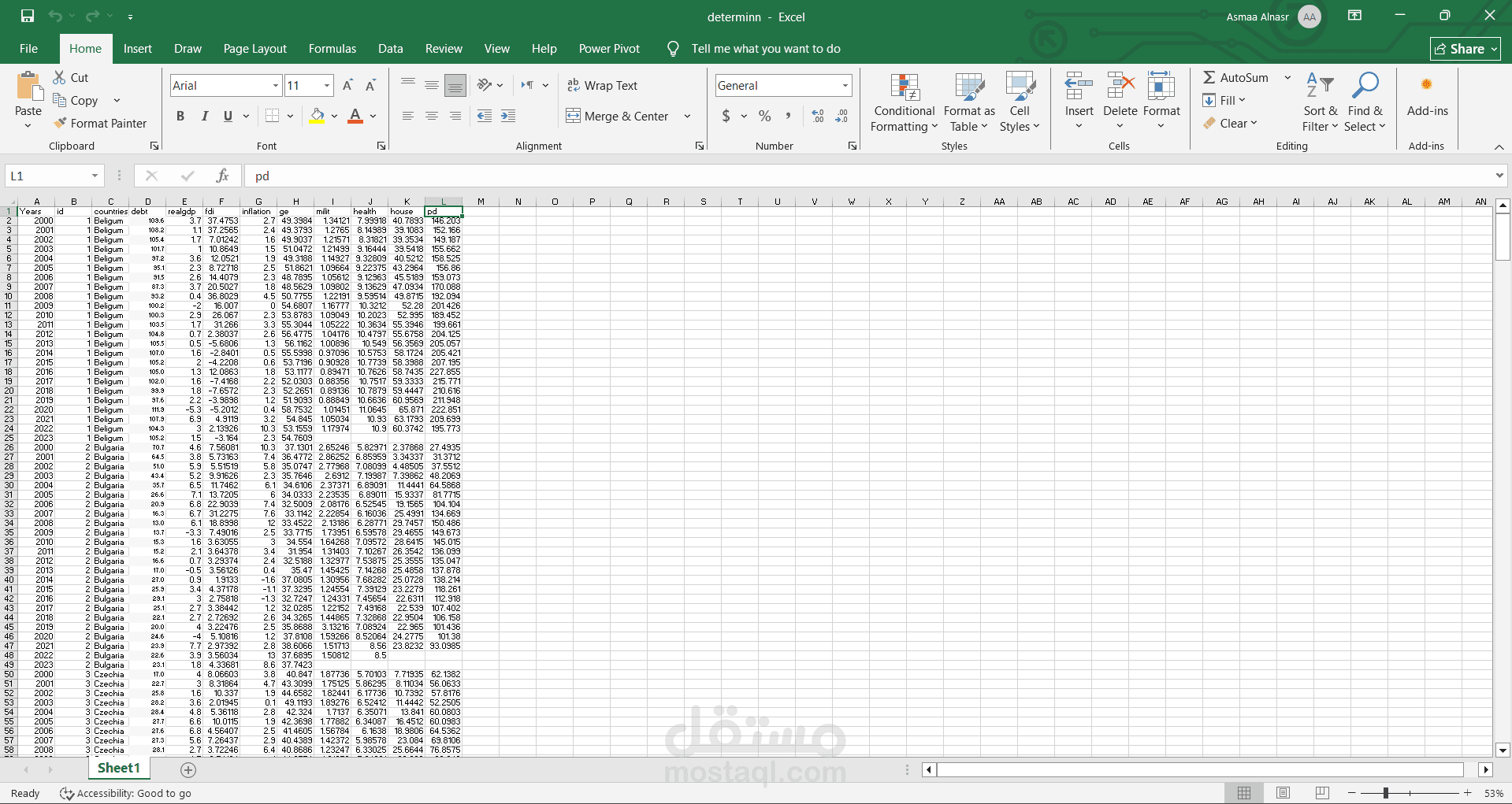Toggle Bottom Align button

(455, 85)
